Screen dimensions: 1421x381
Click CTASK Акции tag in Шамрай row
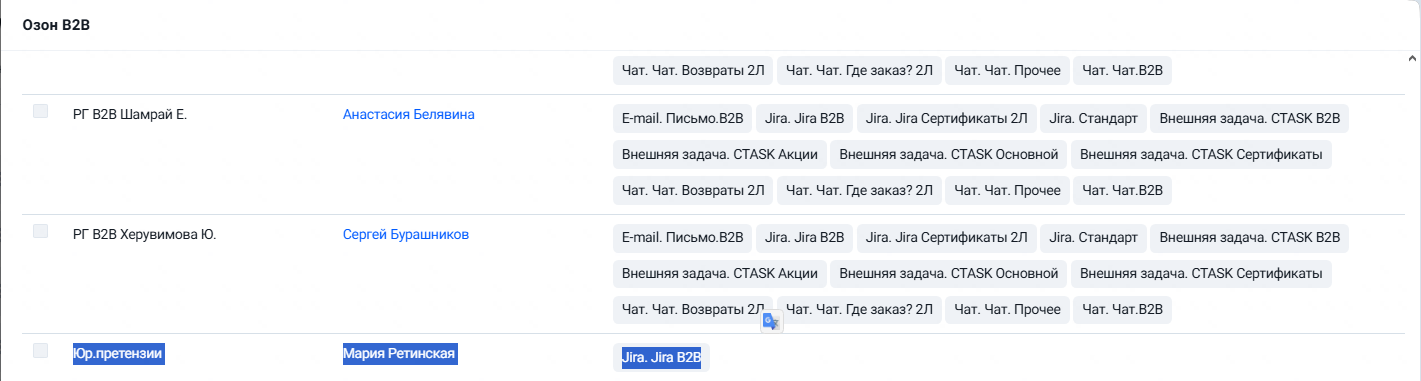click(720, 154)
